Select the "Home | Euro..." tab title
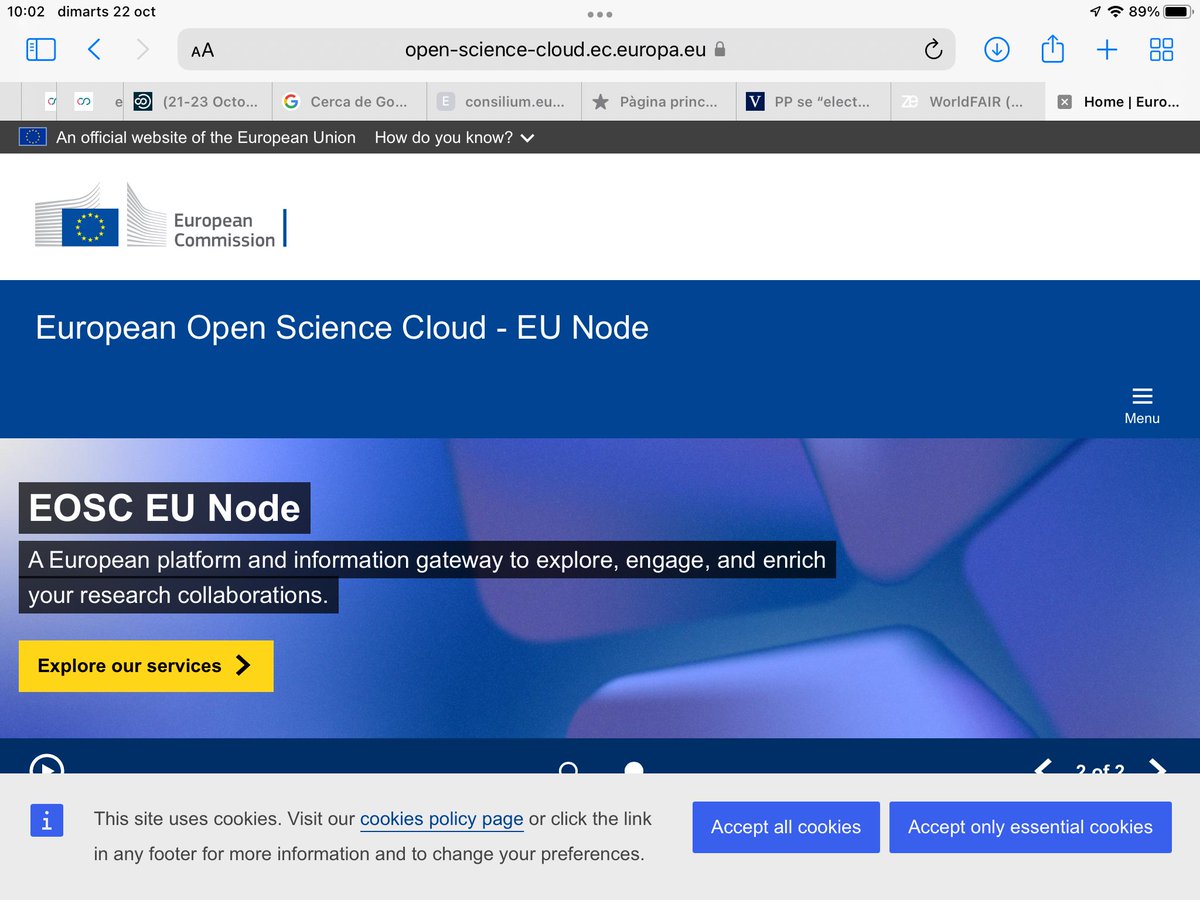Viewport: 1200px width, 900px height. (x=1131, y=101)
